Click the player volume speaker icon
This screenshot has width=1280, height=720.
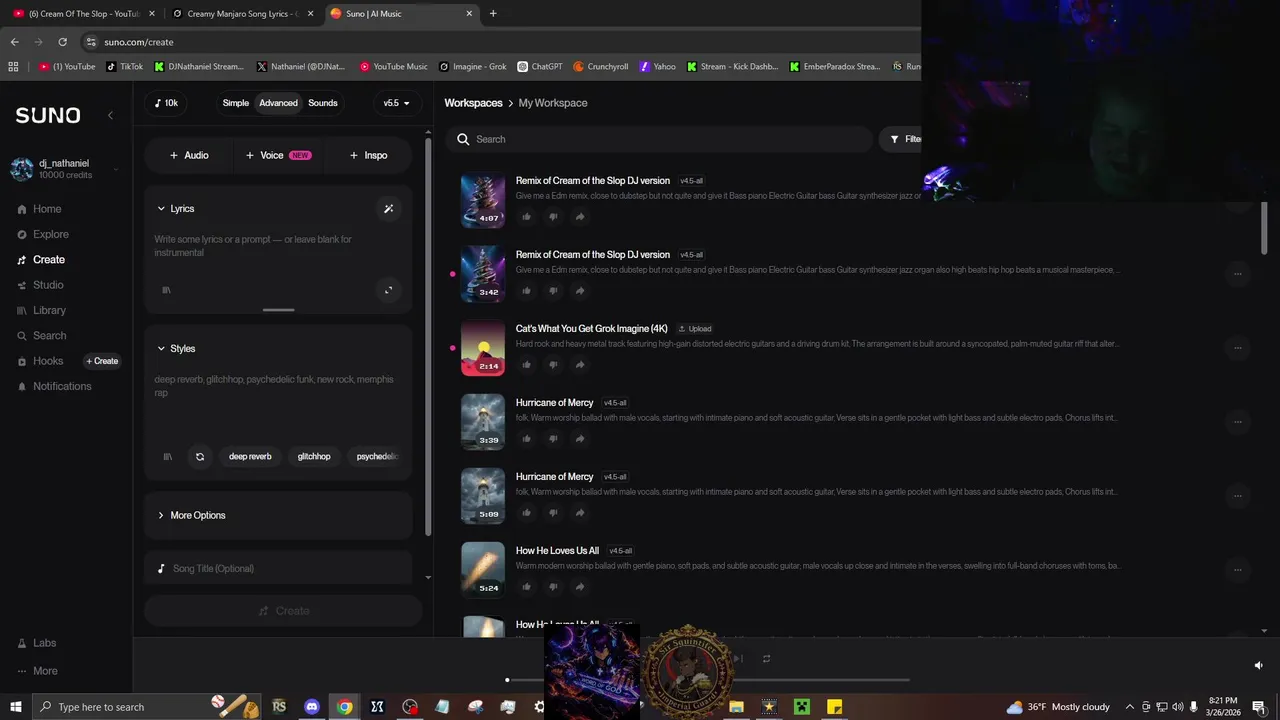click(x=1259, y=665)
